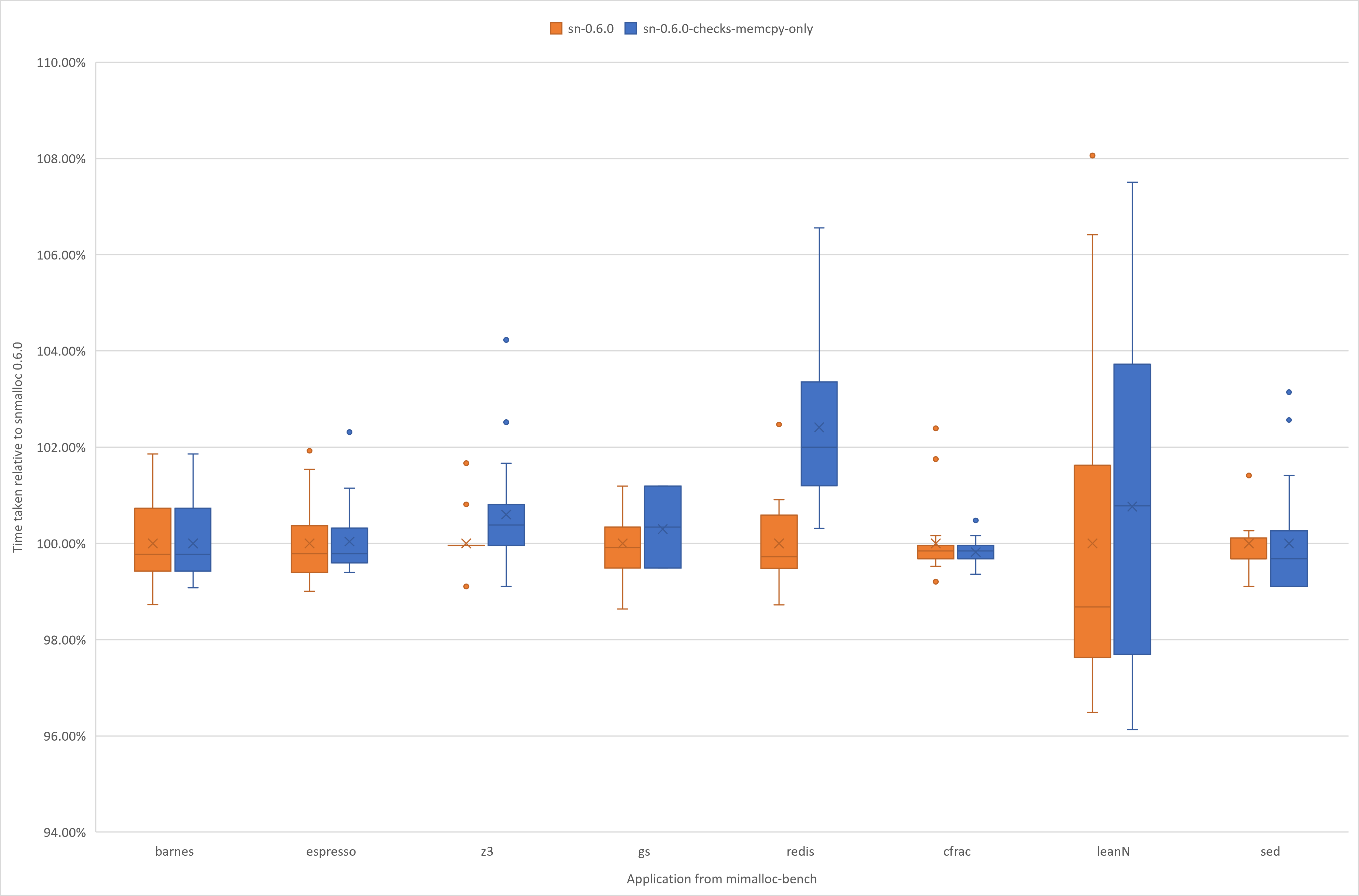1359x896 pixels.
Task: Select the sed category label
Action: [x=1270, y=851]
